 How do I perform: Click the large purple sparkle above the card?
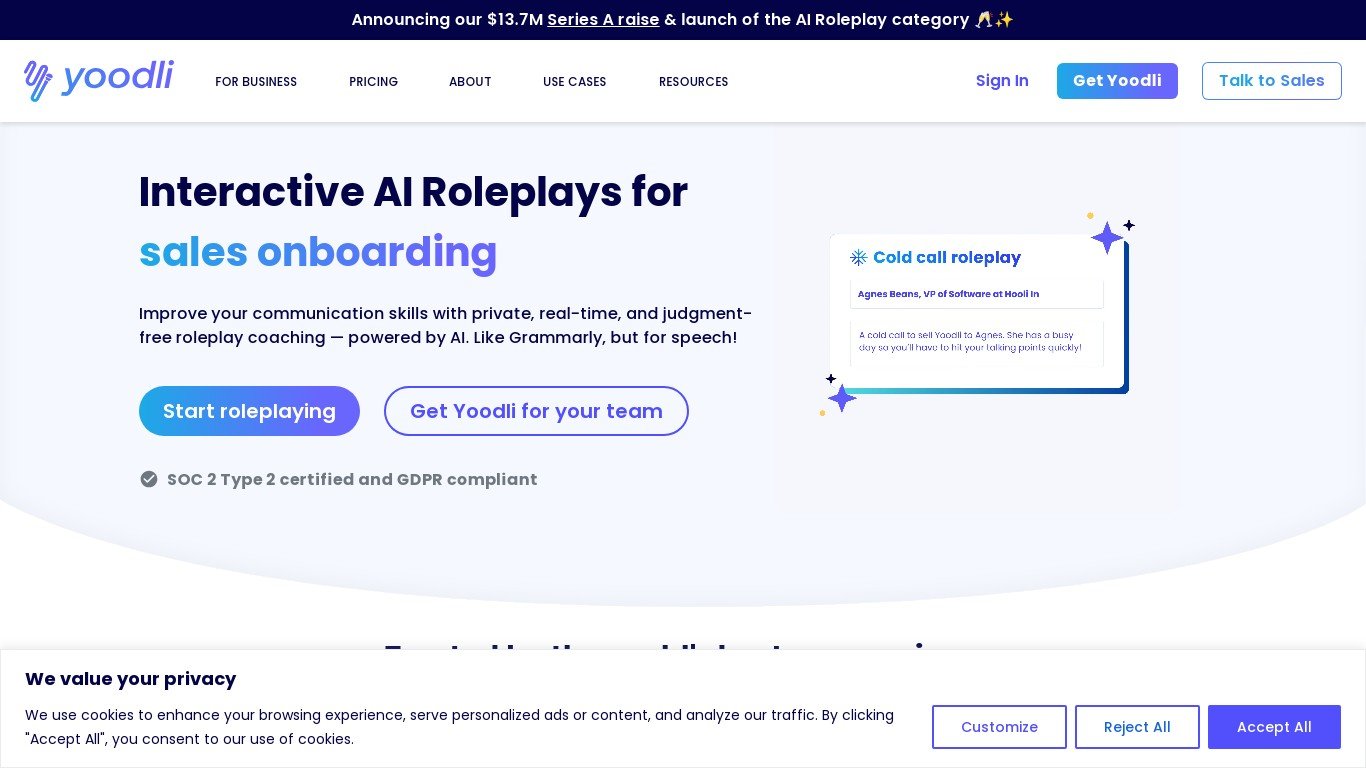tap(1107, 238)
